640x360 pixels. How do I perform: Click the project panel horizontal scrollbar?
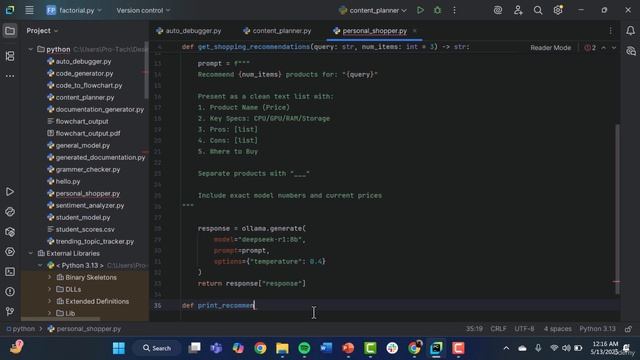point(60,319)
